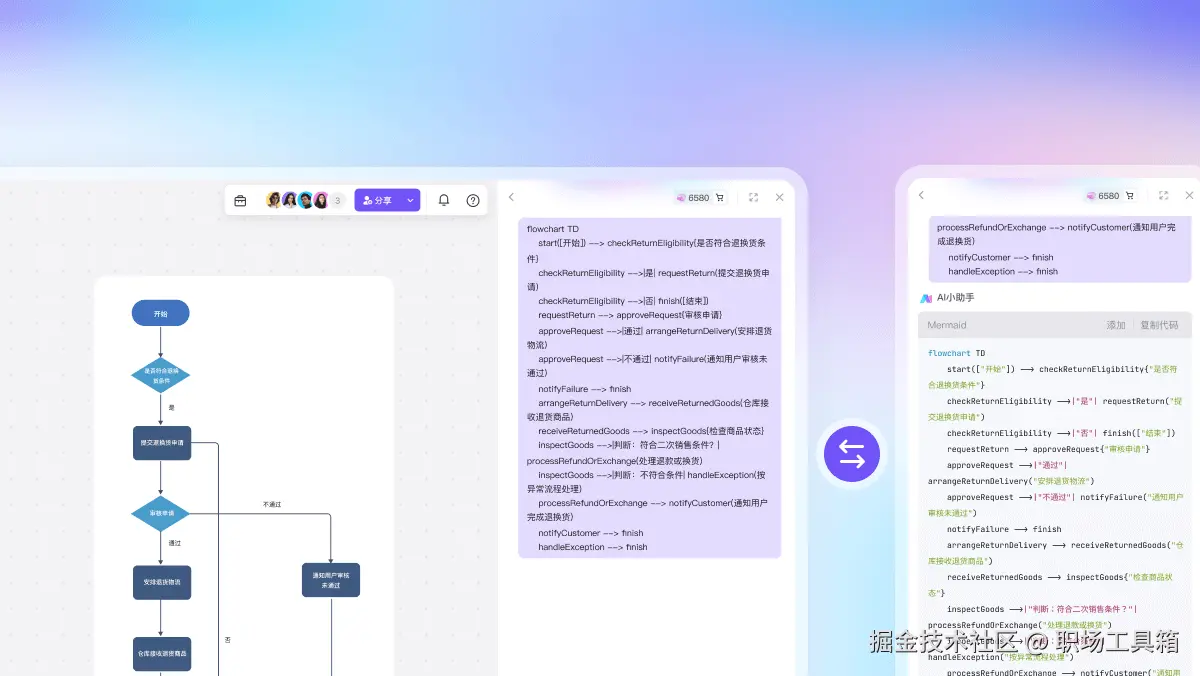Viewport: 1200px width, 676px height.
Task: Select the 是否符合退换货条件 diamond node
Action: [x=160, y=376]
